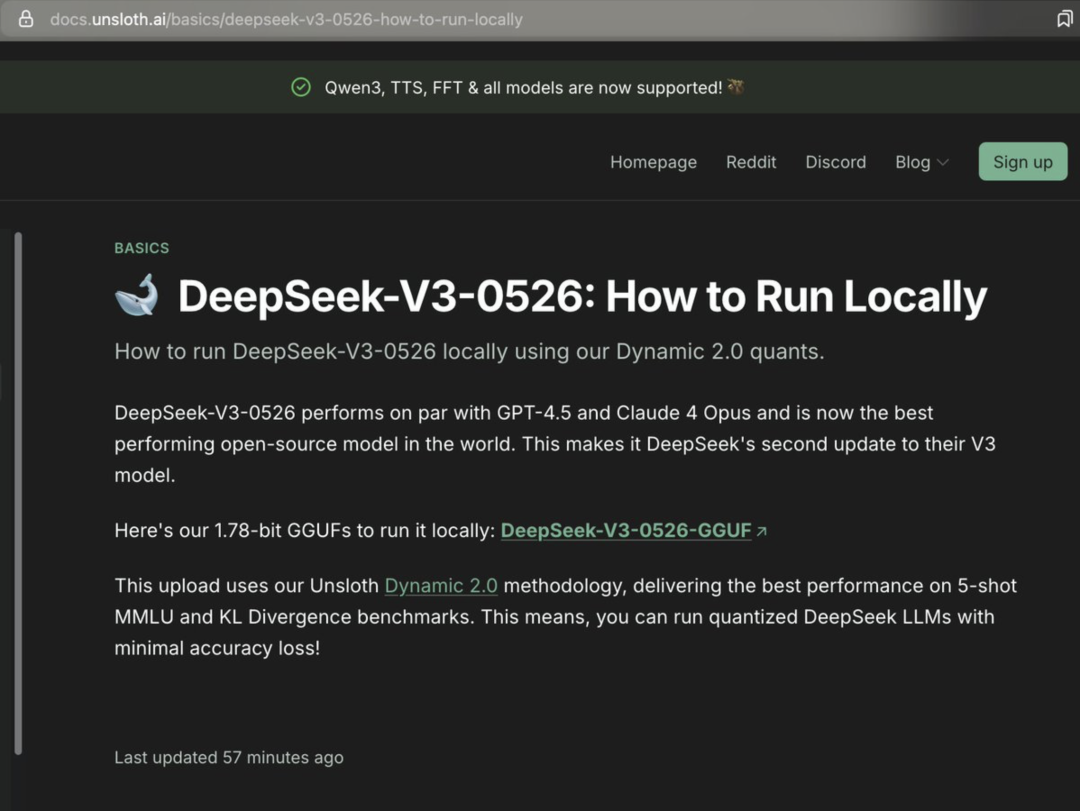The image size is (1080, 811).
Task: Open the Discord nav link
Action: pyautogui.click(x=835, y=162)
